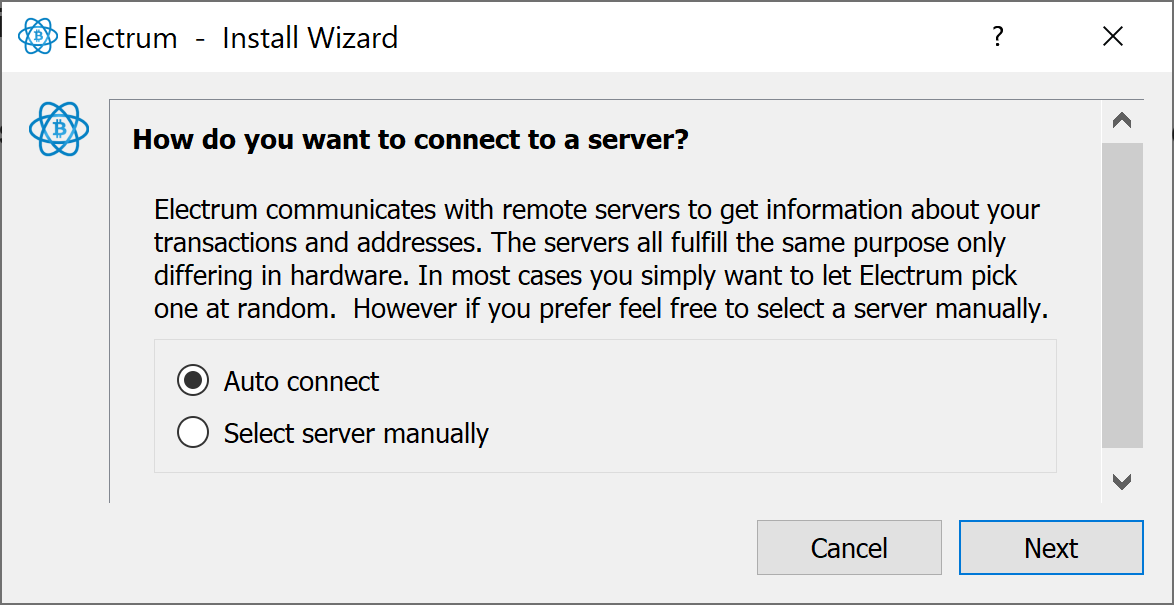Image resolution: width=1174 pixels, height=605 pixels.
Task: Click the vertical scrollbar thumb
Action: tap(1122, 295)
